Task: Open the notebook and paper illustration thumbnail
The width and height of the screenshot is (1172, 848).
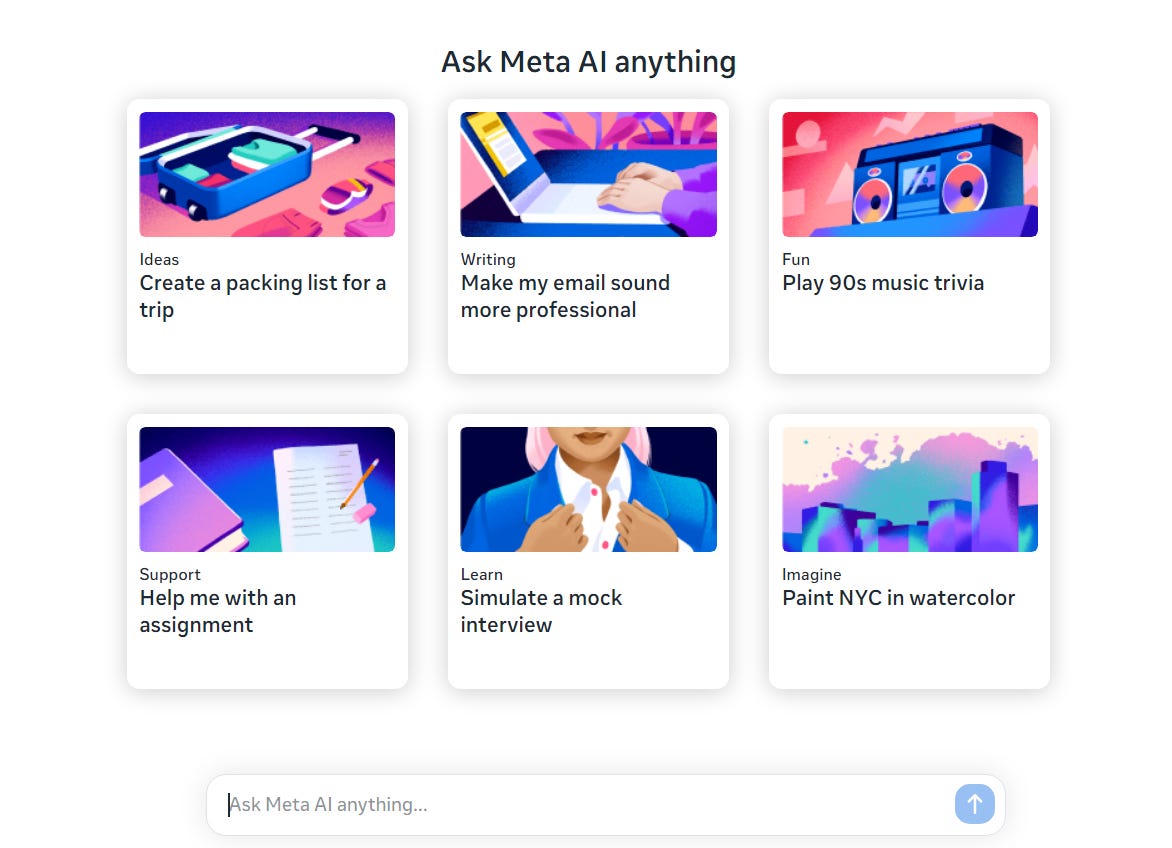Action: pyautogui.click(x=267, y=489)
